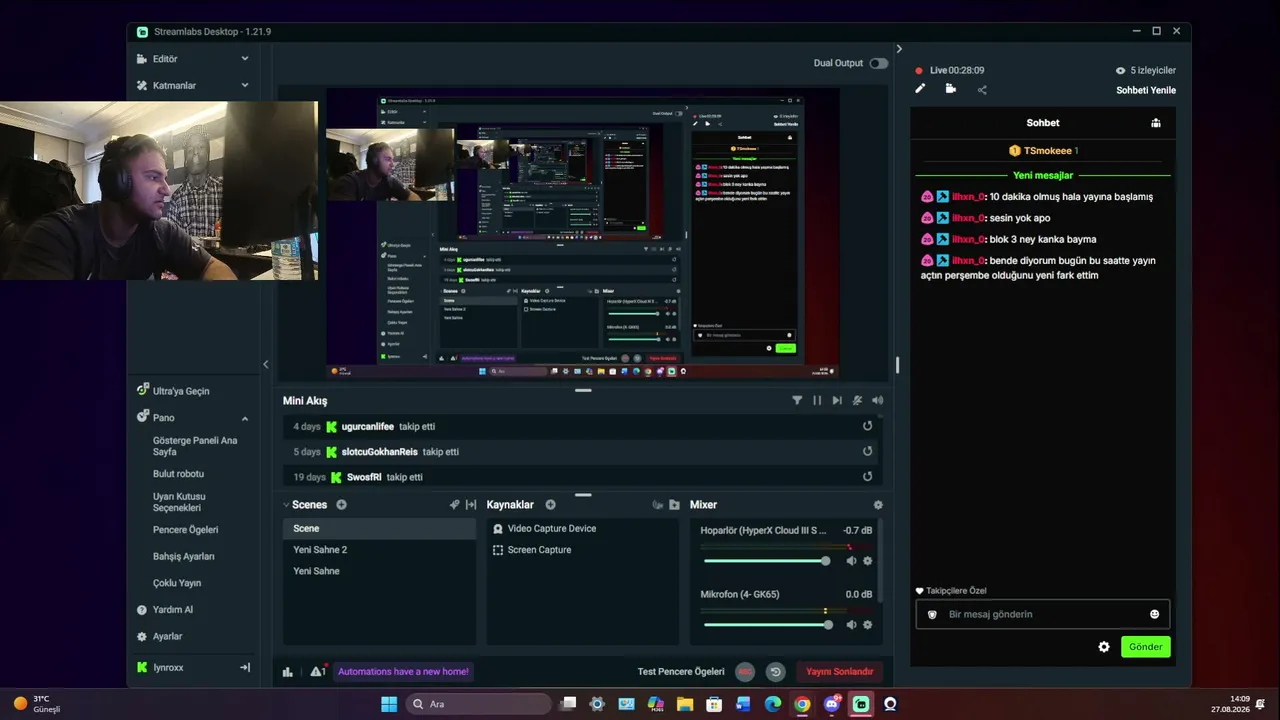Collapse the Pano section chevron
The height and width of the screenshot is (720, 1280).
(x=245, y=418)
